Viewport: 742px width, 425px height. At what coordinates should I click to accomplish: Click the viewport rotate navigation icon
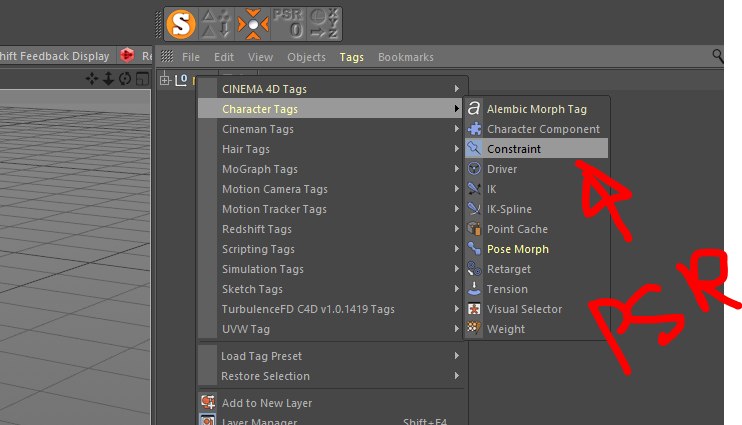pos(125,79)
